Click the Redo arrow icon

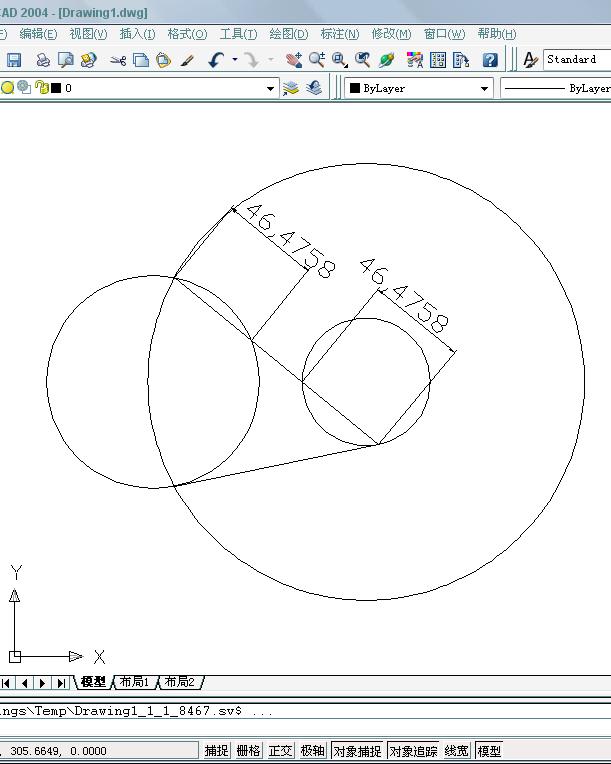(252, 60)
